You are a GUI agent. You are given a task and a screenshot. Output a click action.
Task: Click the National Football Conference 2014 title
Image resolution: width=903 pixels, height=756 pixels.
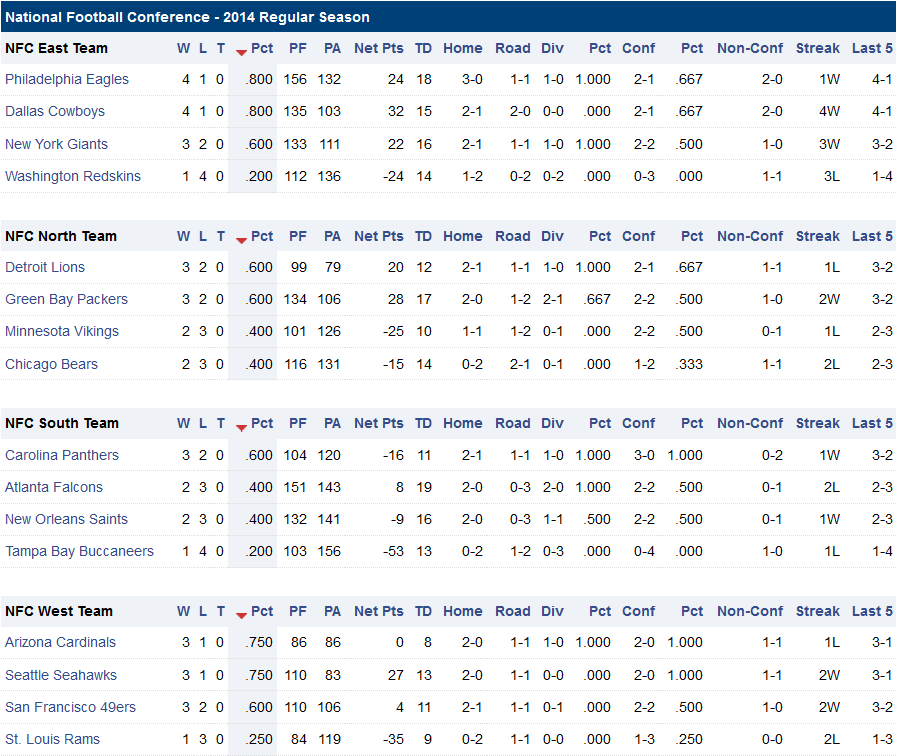pyautogui.click(x=187, y=17)
